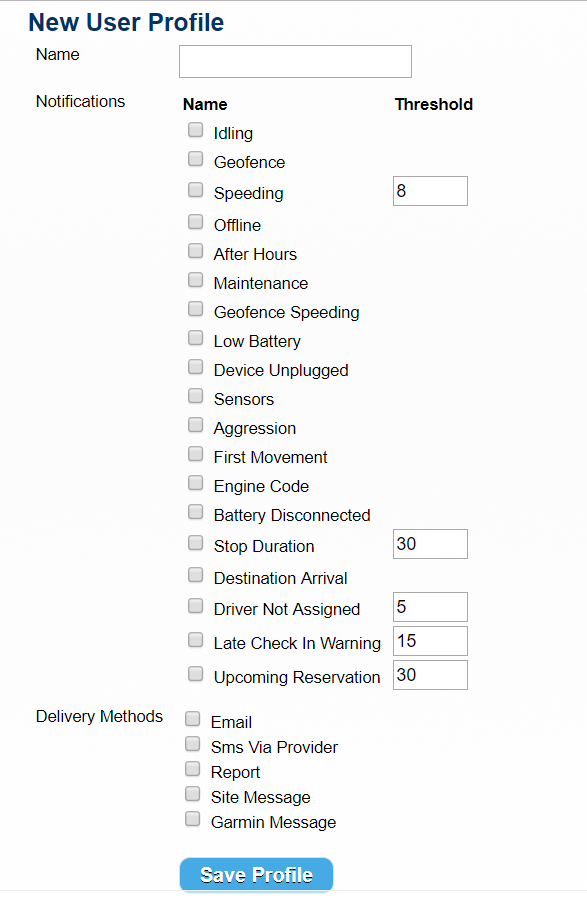This screenshot has width=587, height=917.
Task: Enable the Idling notification checkbox
Action: click(x=195, y=130)
